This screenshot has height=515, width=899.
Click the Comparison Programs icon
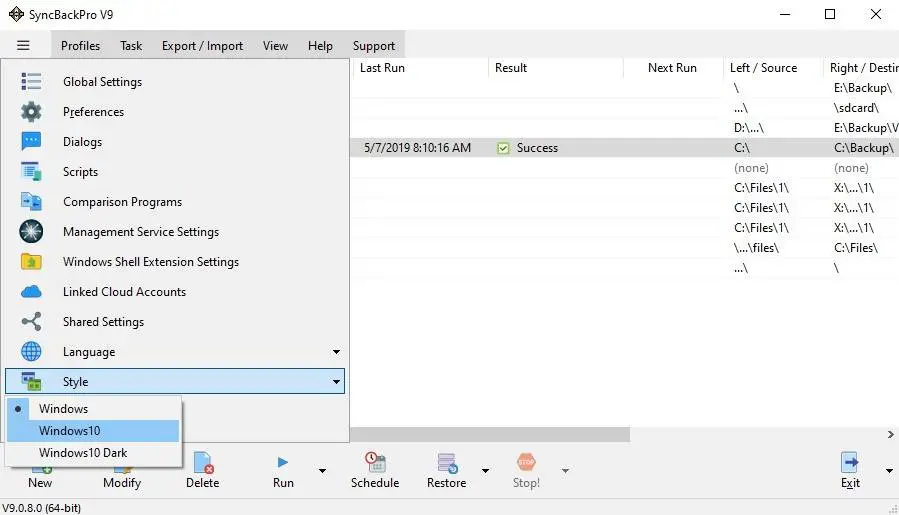click(x=31, y=201)
